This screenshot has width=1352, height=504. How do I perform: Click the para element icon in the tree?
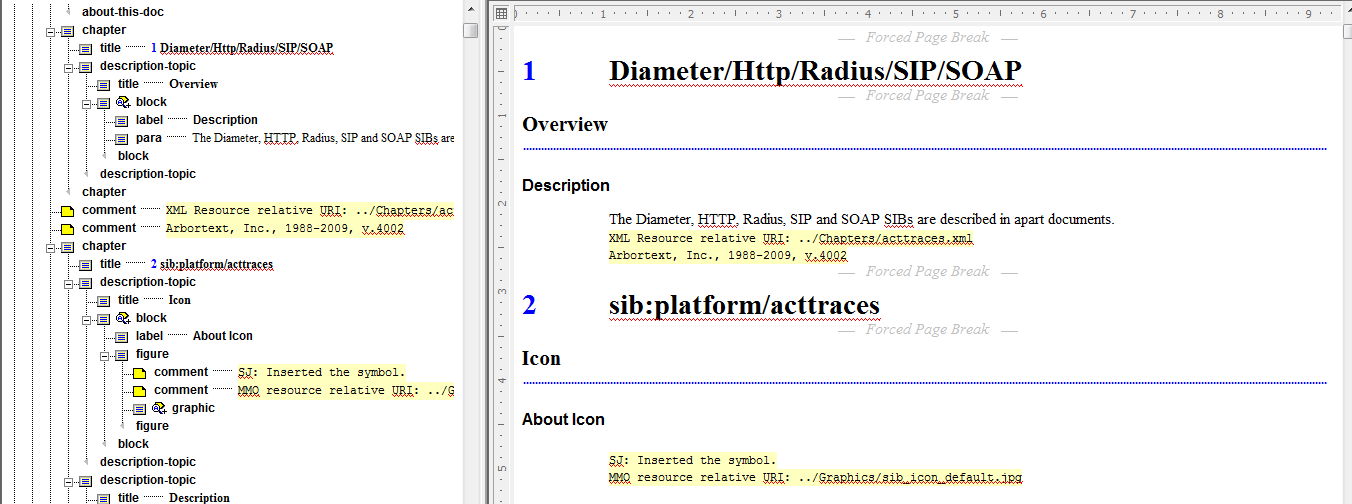point(122,138)
